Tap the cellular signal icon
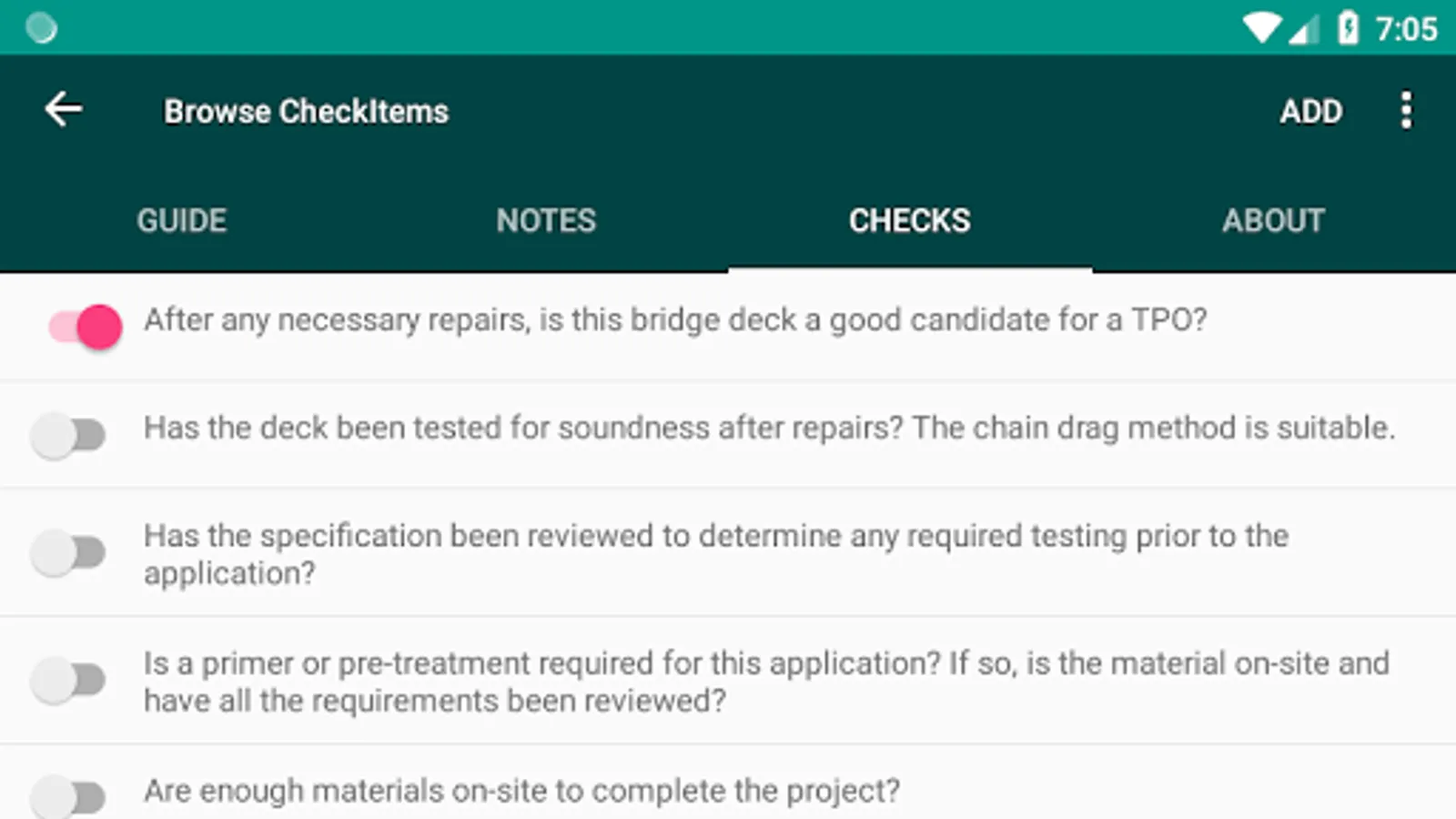Image resolution: width=1456 pixels, height=819 pixels. pos(1304,30)
